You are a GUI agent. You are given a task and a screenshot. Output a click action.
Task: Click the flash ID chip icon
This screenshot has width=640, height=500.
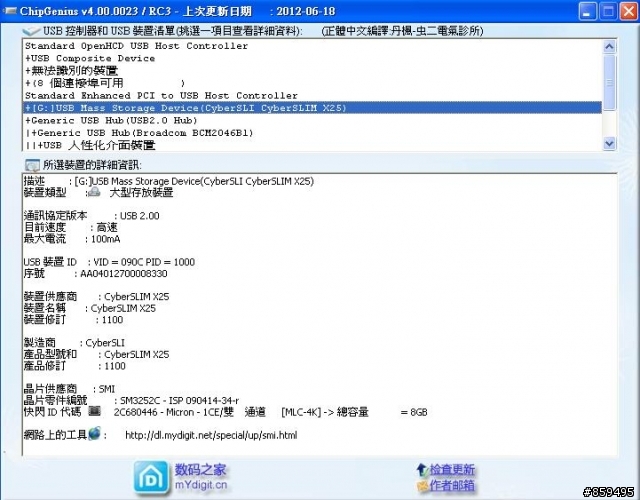(95, 411)
